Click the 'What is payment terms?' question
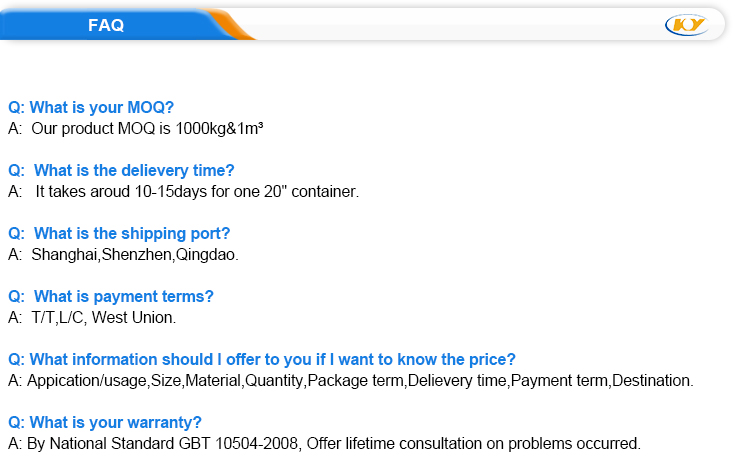Viewport: 735px width, 470px height. (x=111, y=297)
